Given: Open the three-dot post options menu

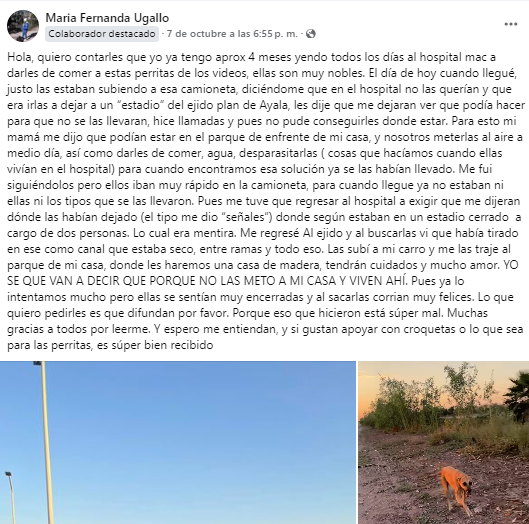Looking at the screenshot, I should click(x=511, y=24).
